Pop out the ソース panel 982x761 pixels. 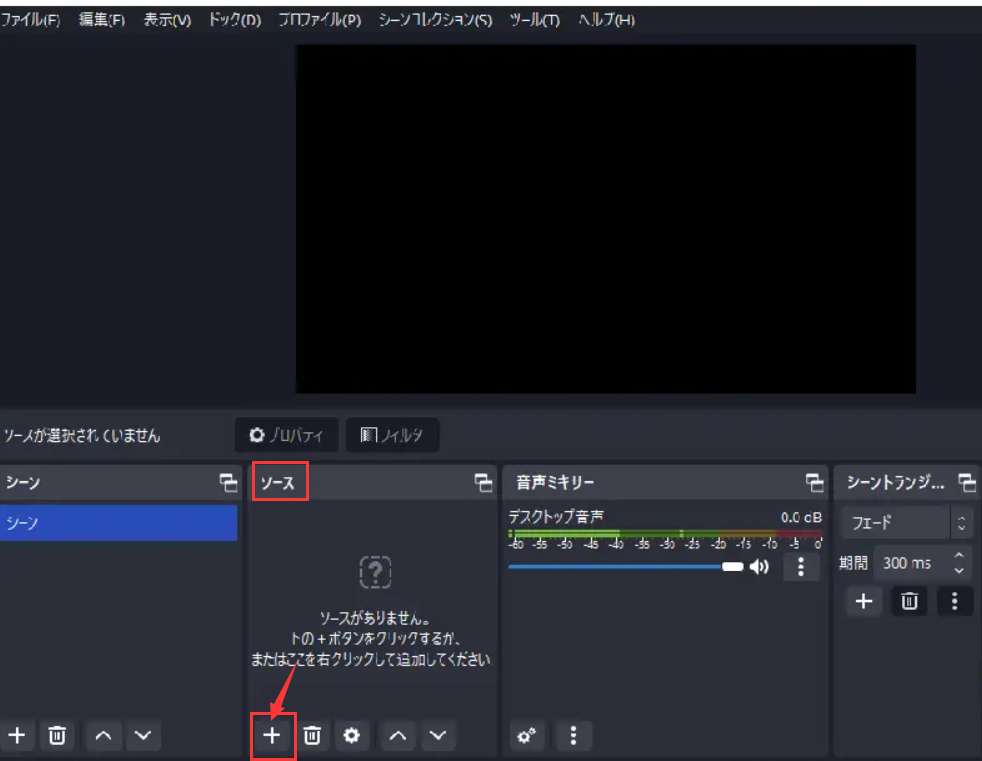coord(484,482)
